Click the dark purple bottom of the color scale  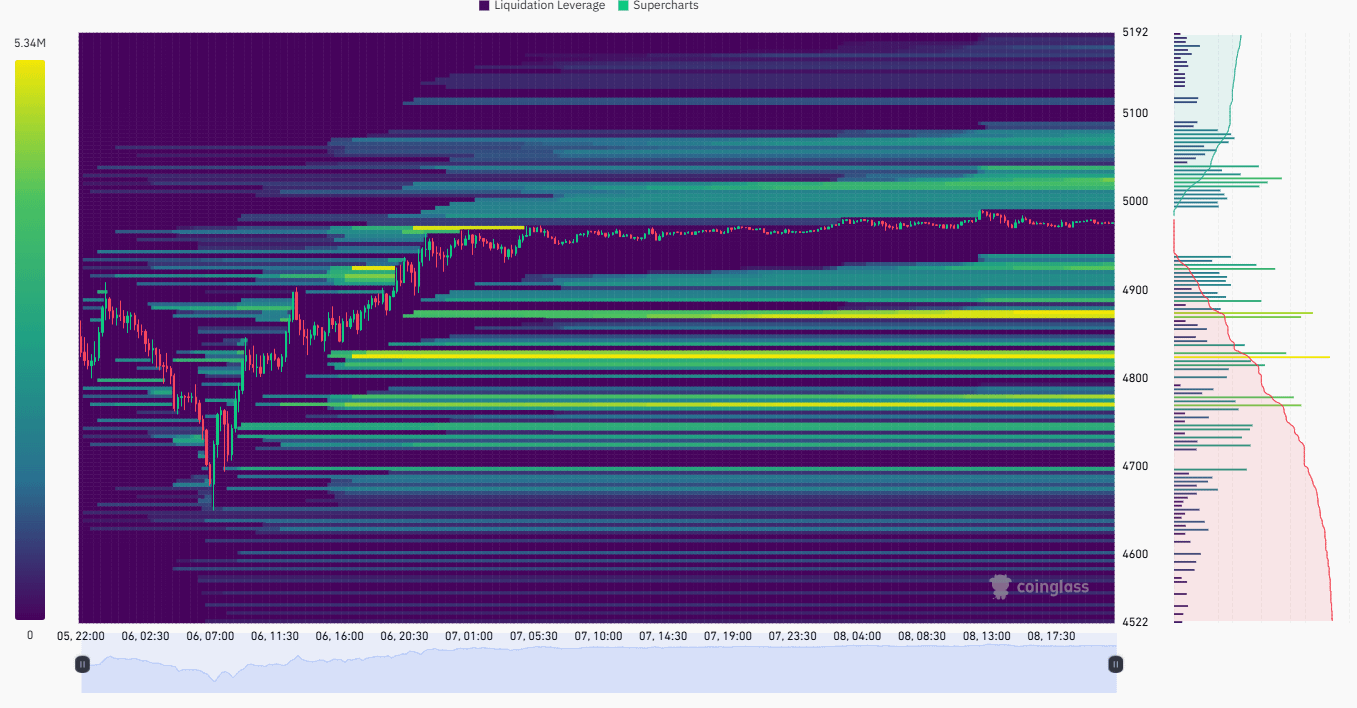(30, 612)
